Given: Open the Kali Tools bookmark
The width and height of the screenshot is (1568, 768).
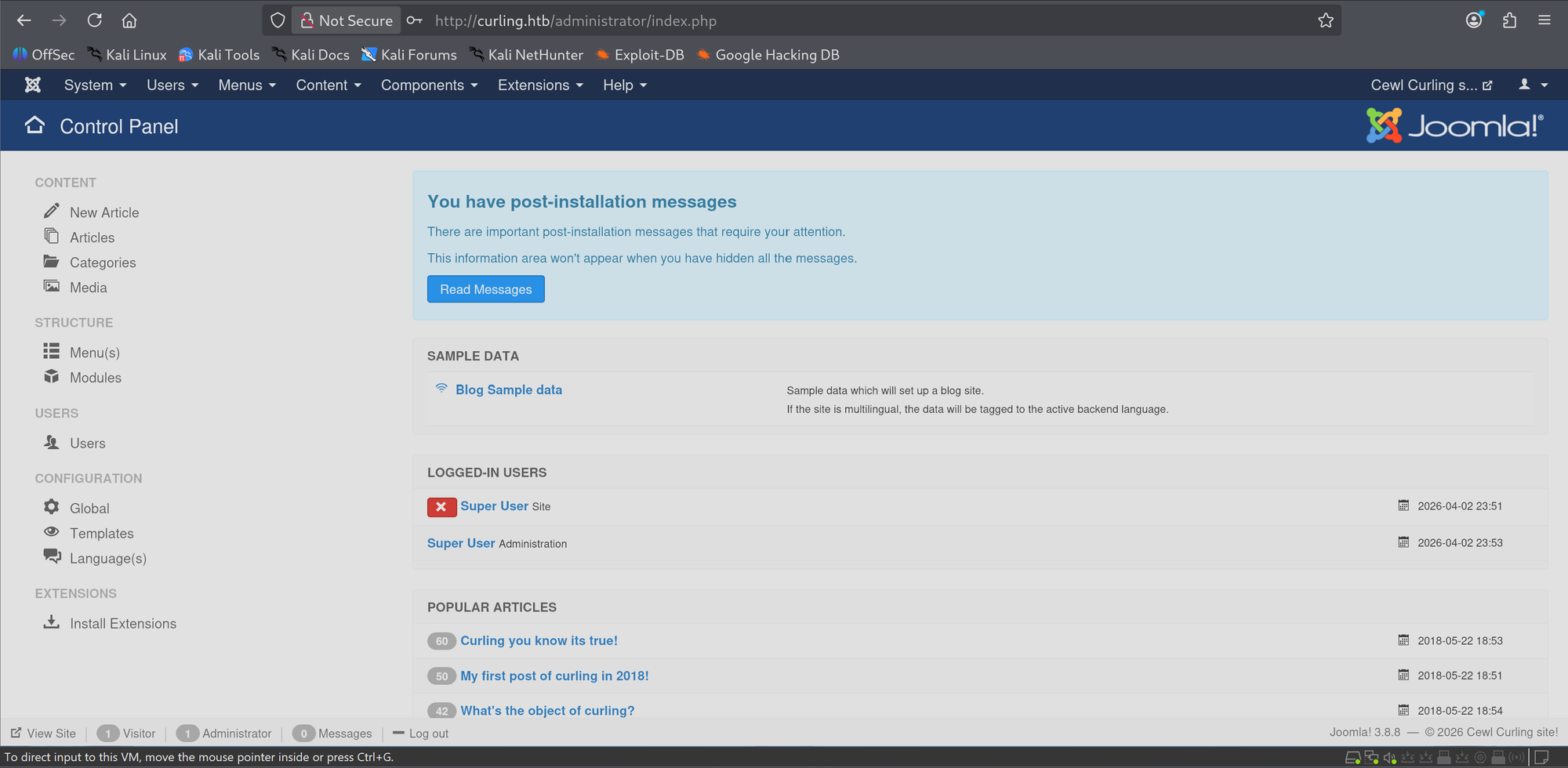Looking at the screenshot, I should (219, 55).
